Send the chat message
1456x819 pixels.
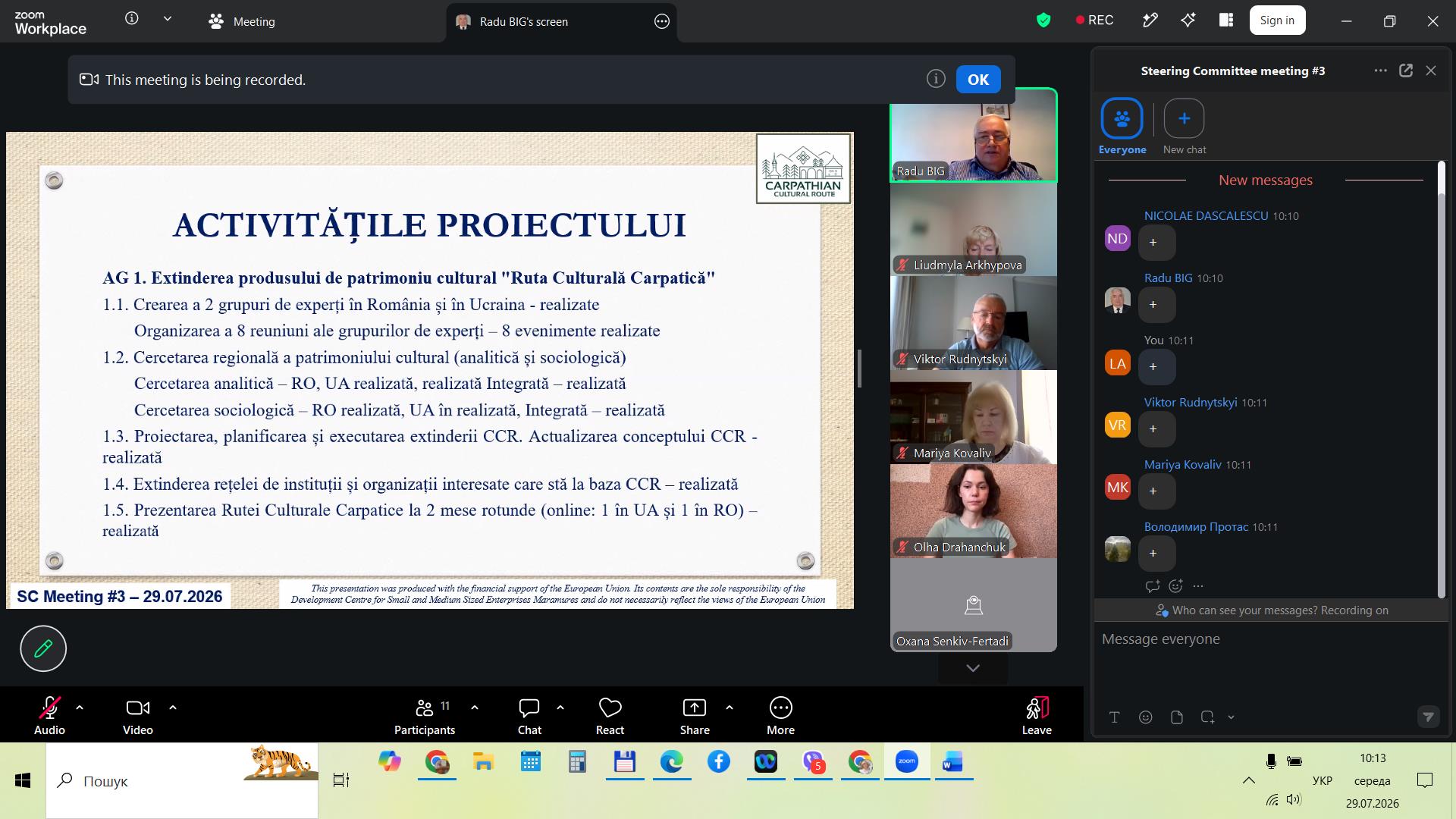[x=1429, y=717]
